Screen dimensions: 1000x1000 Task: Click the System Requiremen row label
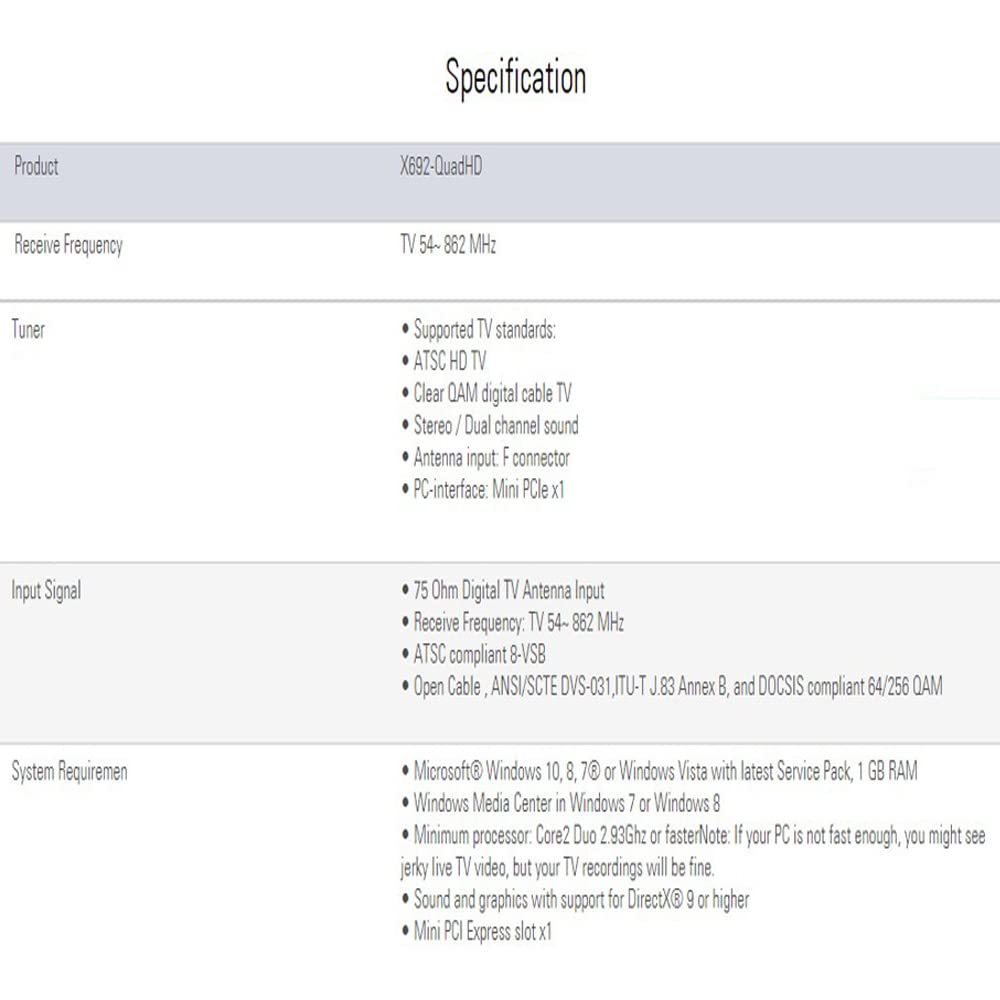69,772
